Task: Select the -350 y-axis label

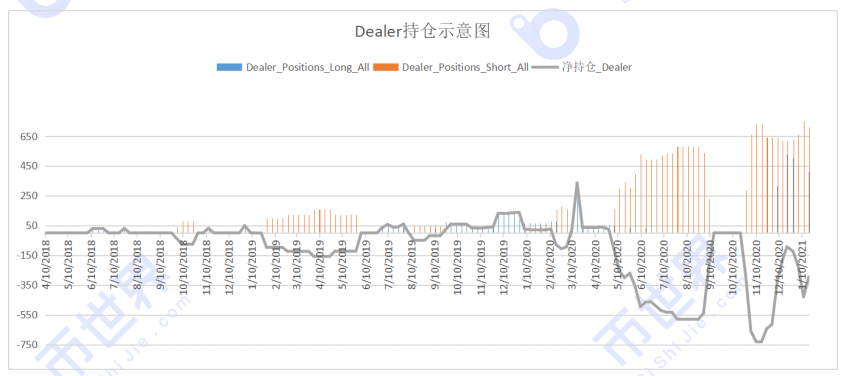Action: (x=27, y=285)
